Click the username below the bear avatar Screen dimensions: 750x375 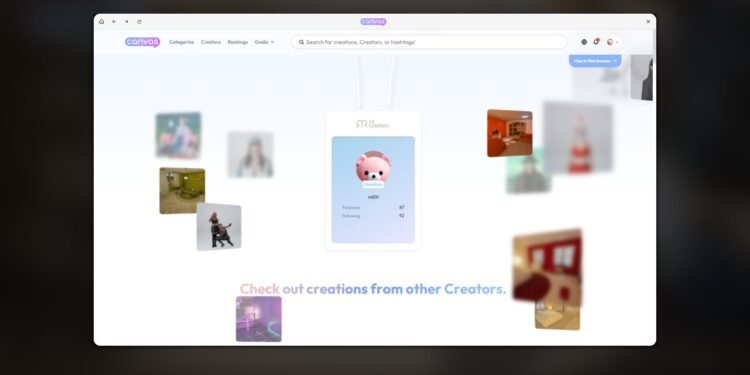[373, 197]
